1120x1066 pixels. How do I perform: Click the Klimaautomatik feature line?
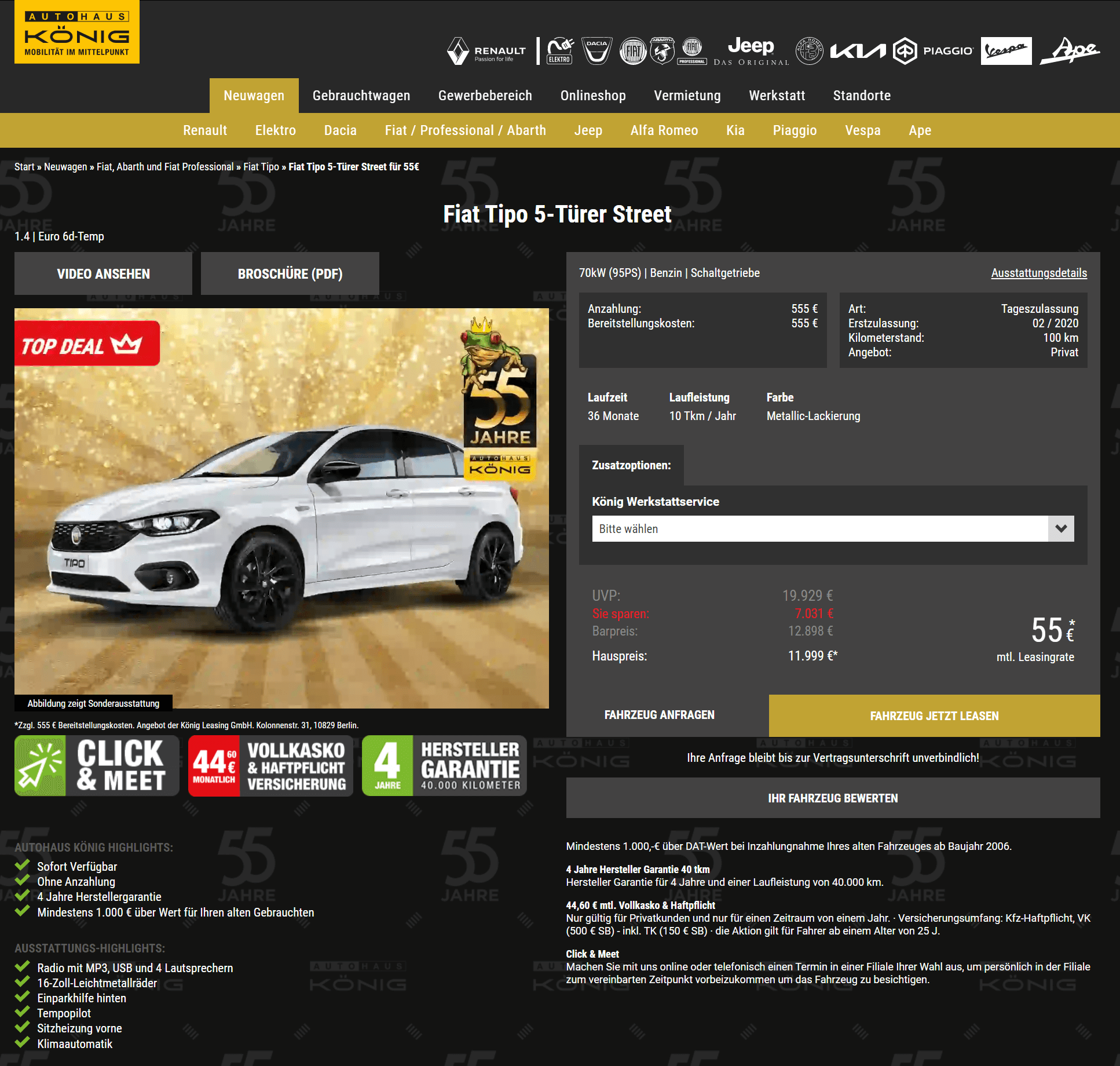75,1044
